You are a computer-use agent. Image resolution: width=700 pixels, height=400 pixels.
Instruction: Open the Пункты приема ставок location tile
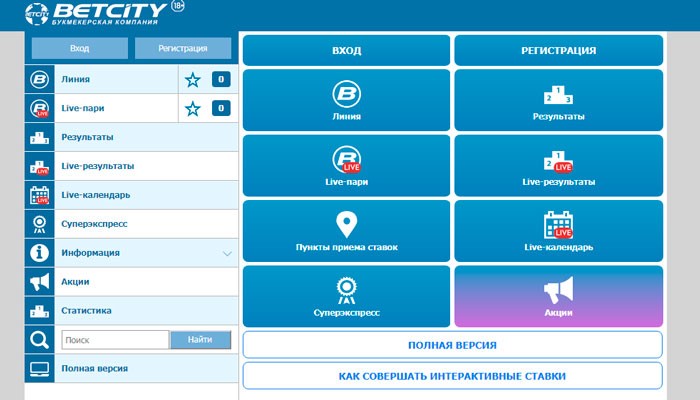346,231
